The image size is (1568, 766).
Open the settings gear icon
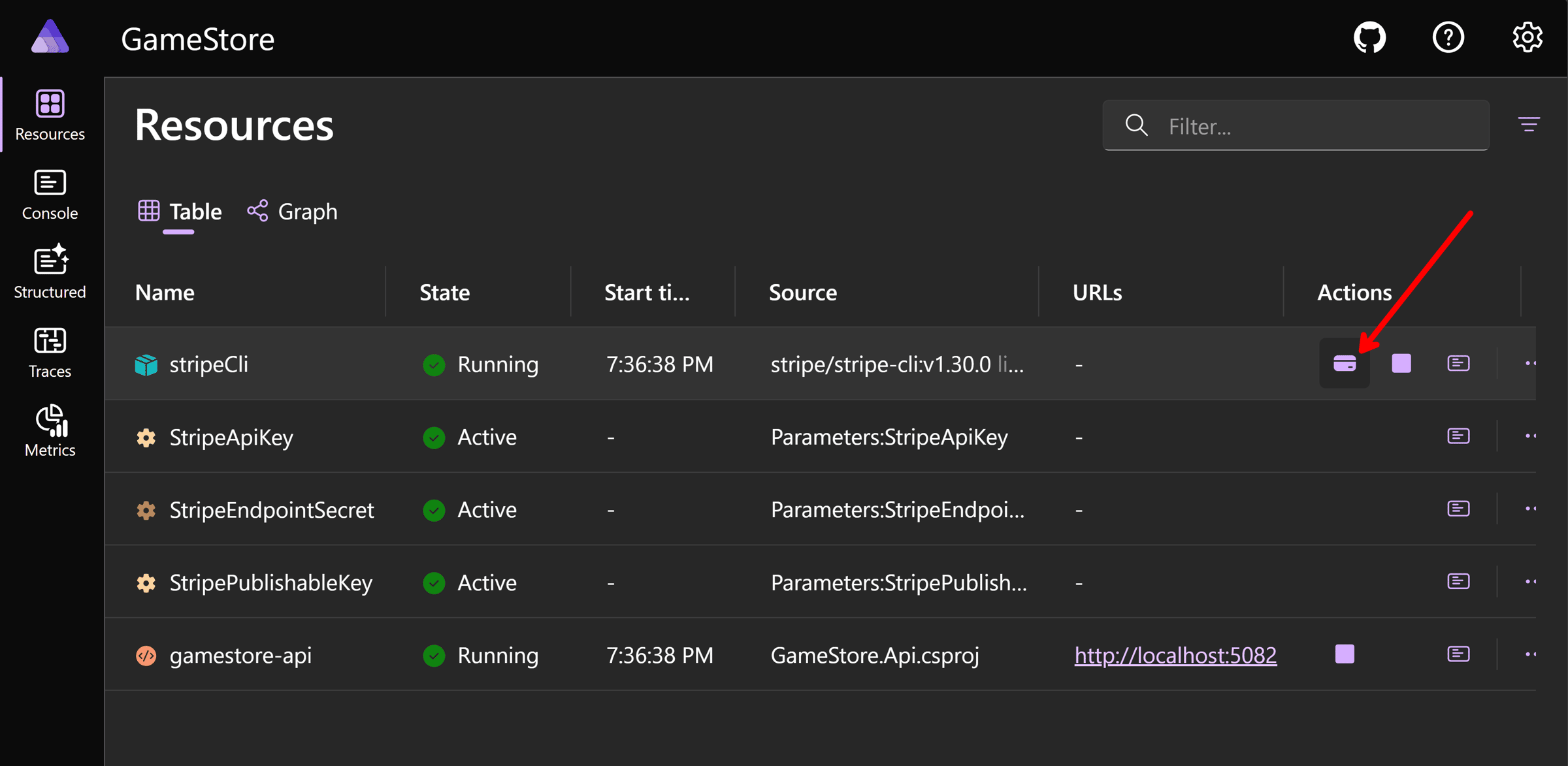[1527, 38]
